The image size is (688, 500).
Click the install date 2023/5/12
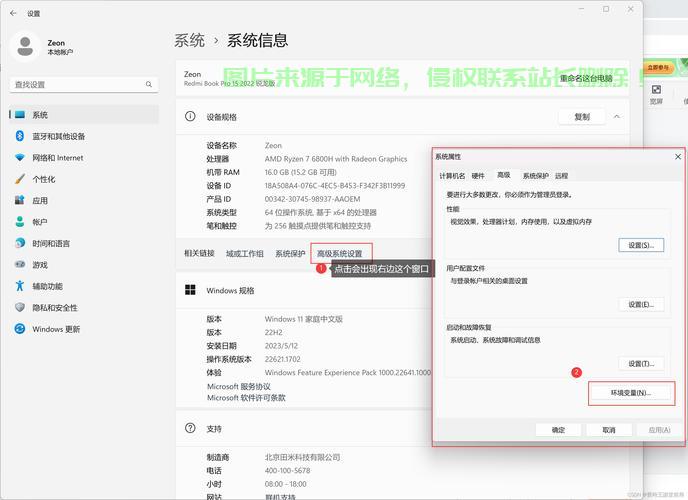tap(281, 346)
